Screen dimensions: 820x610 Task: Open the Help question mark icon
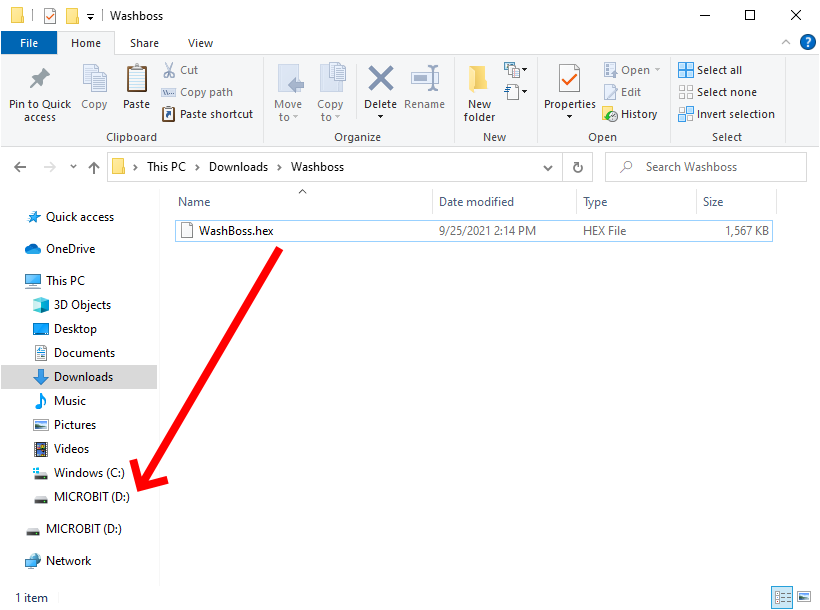tap(807, 42)
